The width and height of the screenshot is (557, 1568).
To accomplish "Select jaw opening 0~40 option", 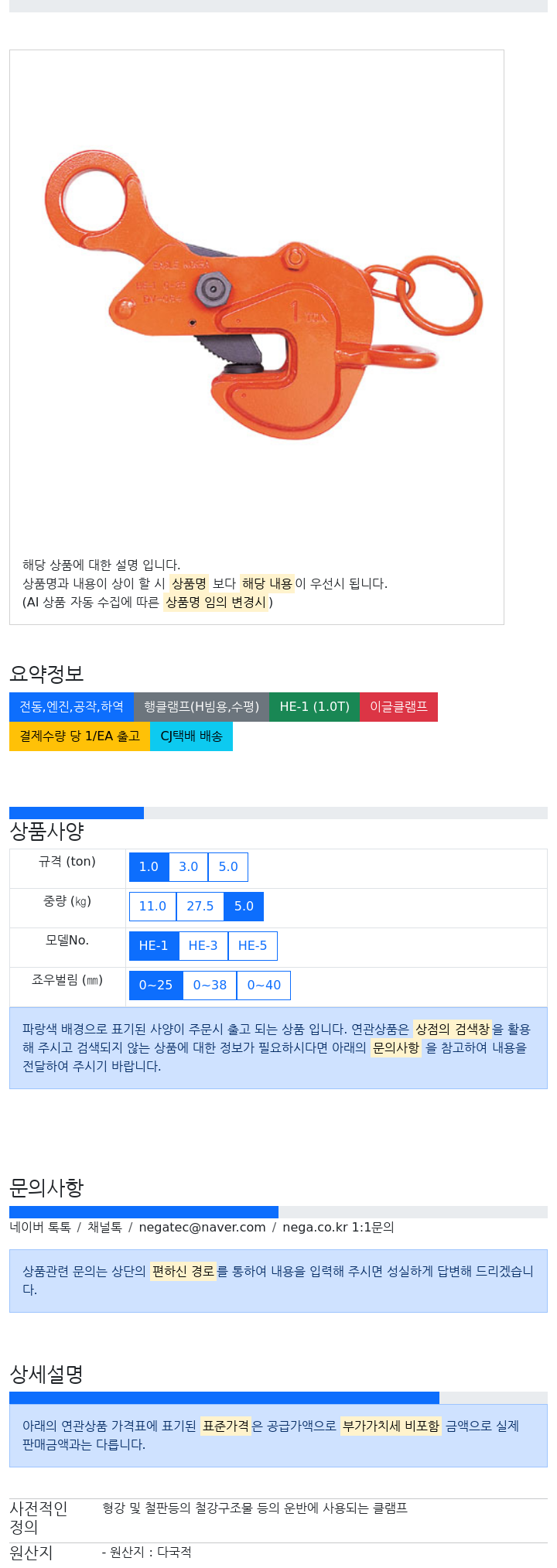I will (x=264, y=986).
